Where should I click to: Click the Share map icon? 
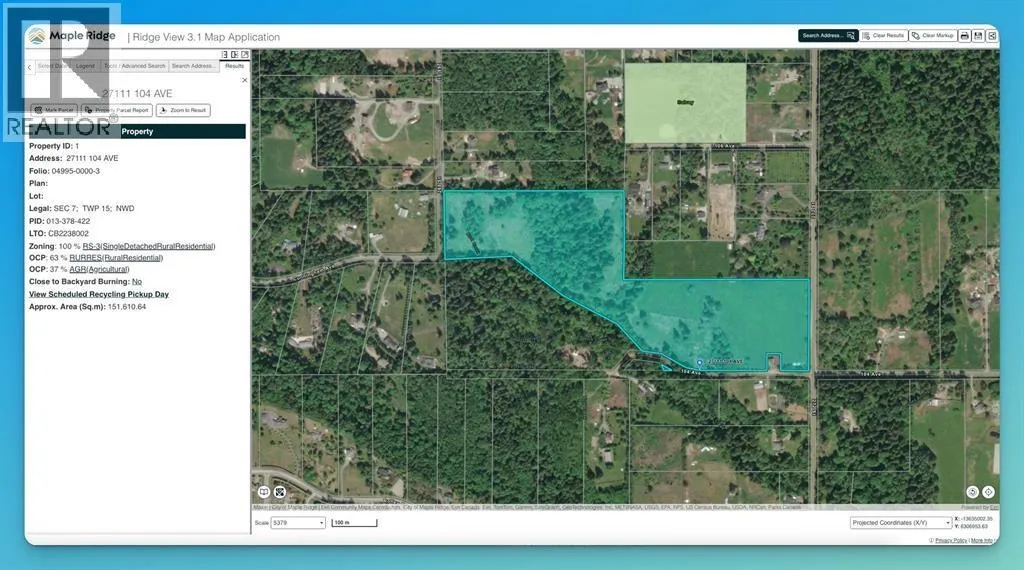coord(992,35)
